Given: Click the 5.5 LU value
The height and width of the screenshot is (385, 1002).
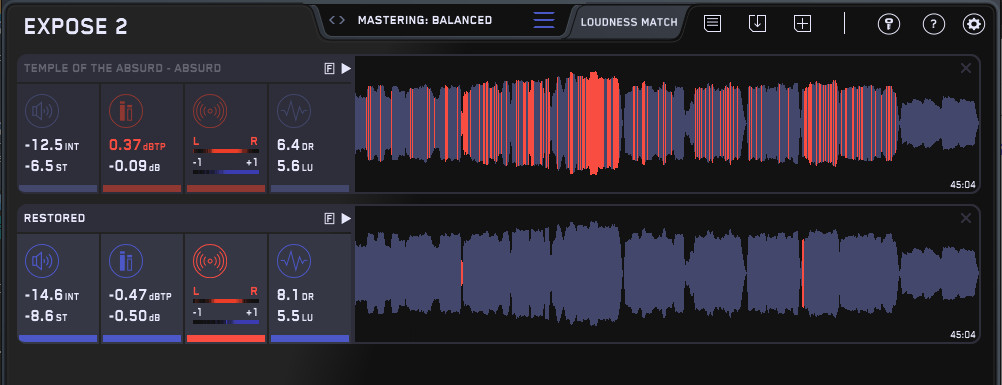Looking at the screenshot, I should [295, 317].
